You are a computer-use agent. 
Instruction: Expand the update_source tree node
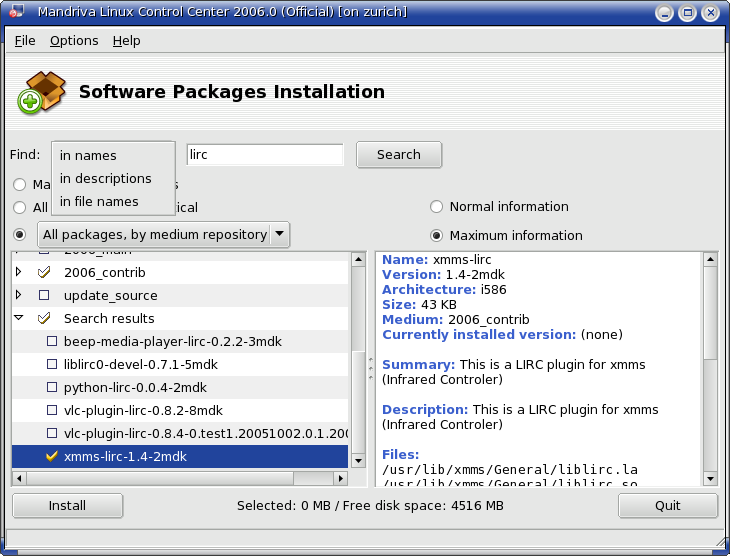pyautogui.click(x=19, y=295)
